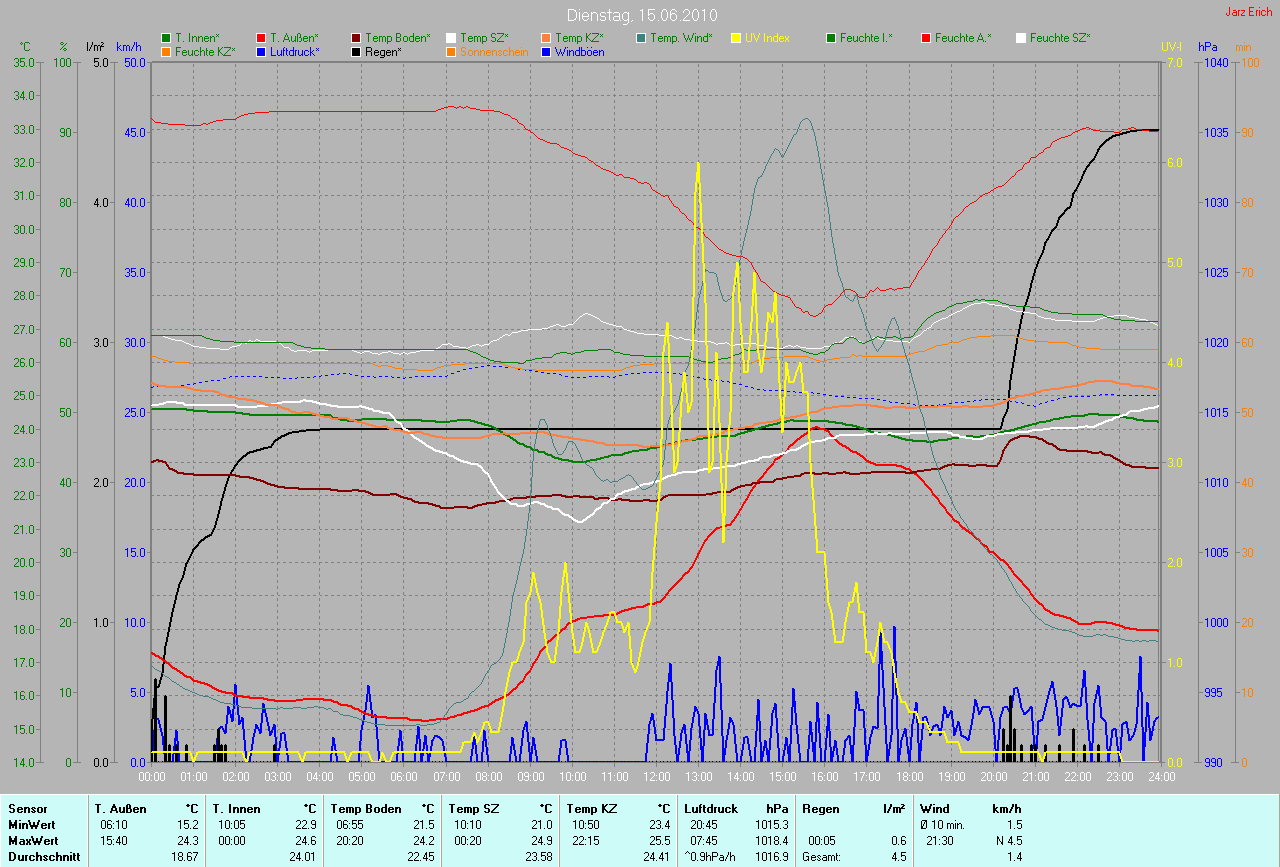This screenshot has height=867, width=1280.
Task: Select the Windböen legend label
Action: pyautogui.click(x=579, y=51)
